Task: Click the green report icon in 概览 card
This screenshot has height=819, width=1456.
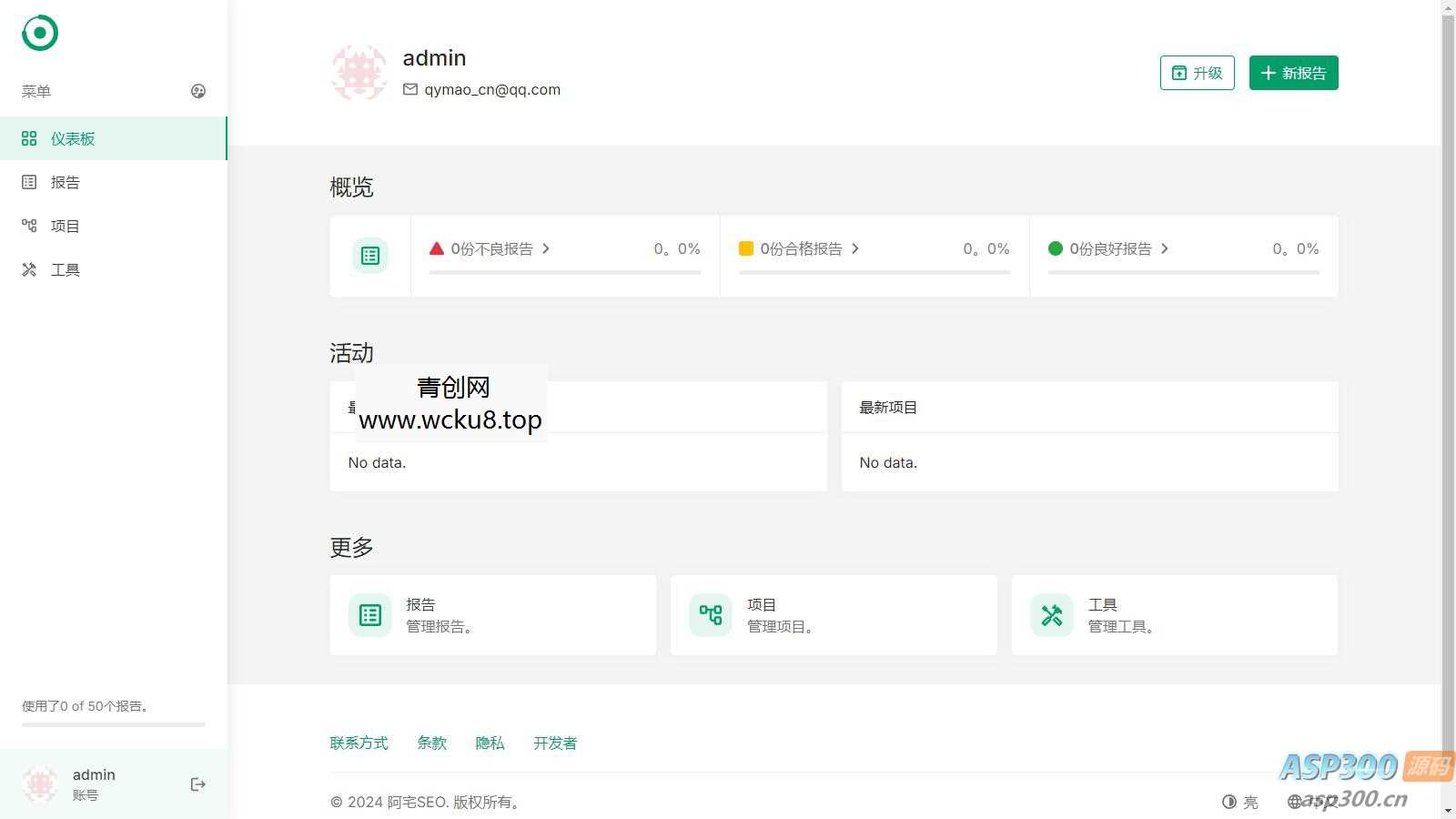Action: coord(369,256)
